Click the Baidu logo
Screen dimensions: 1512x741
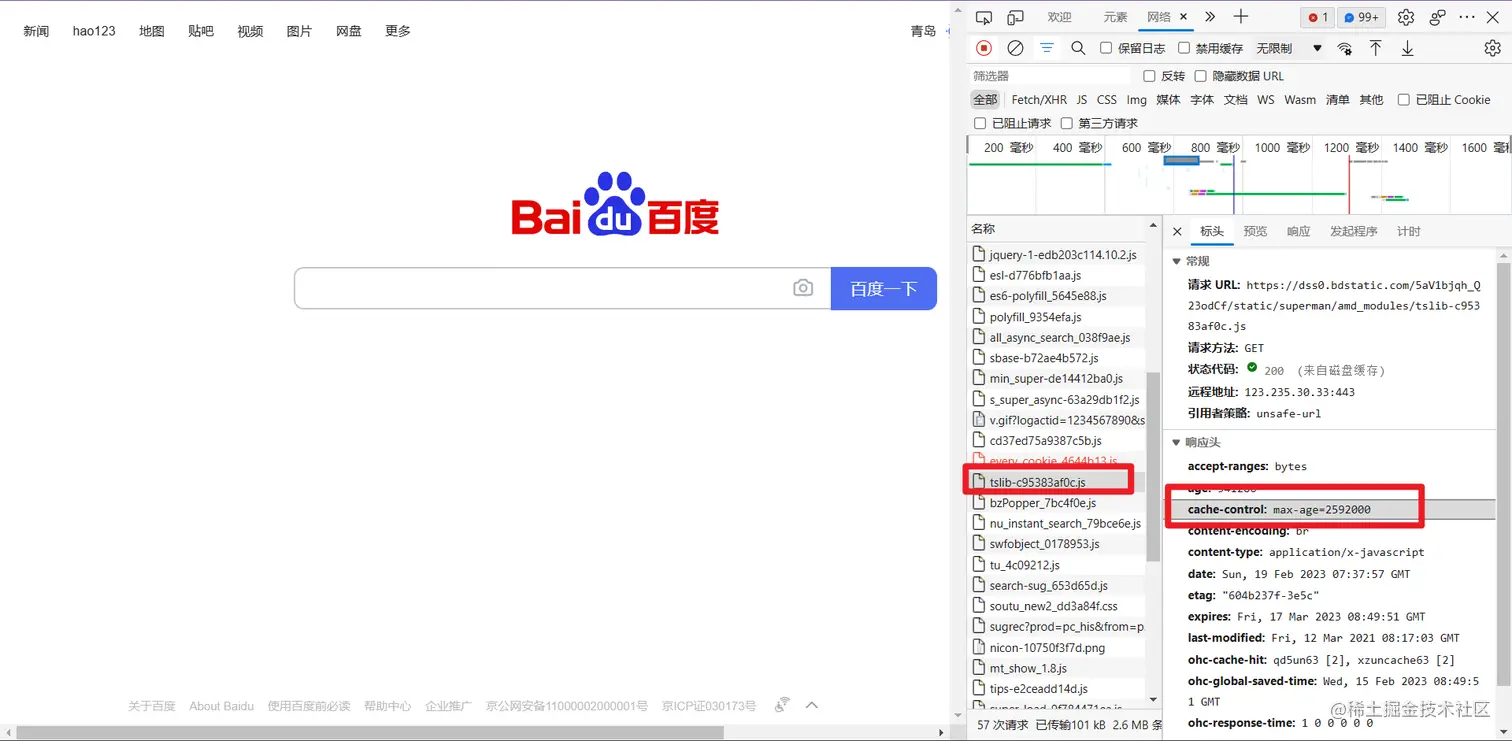click(x=615, y=204)
